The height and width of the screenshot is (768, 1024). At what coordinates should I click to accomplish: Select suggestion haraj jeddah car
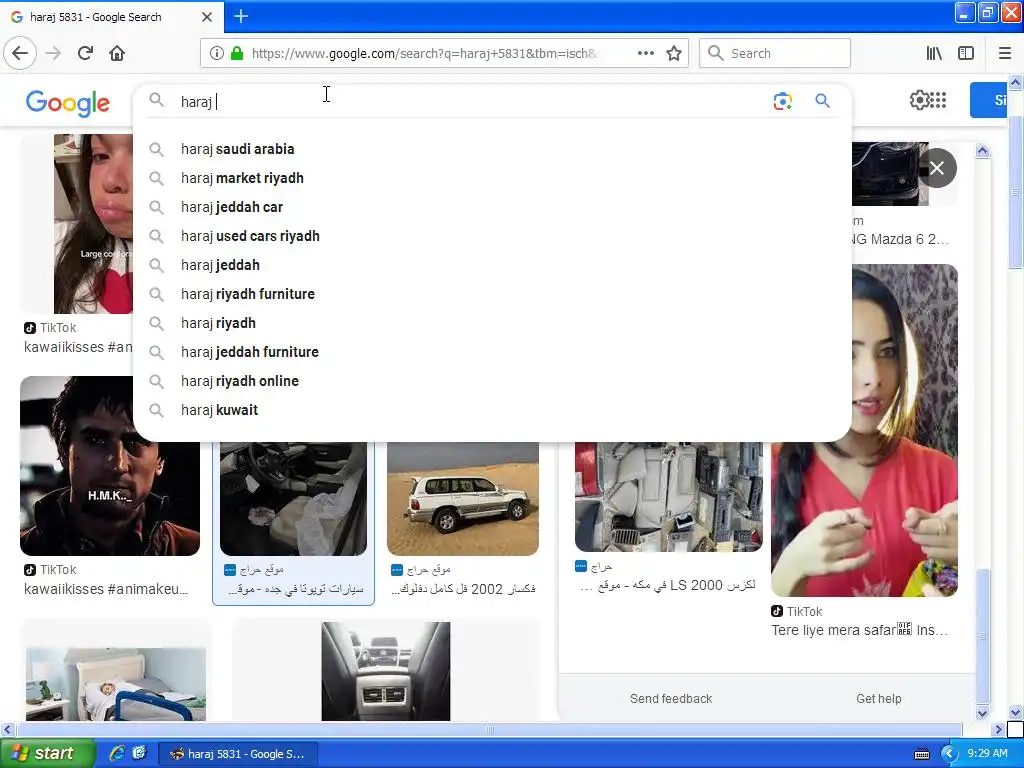[x=492, y=207]
